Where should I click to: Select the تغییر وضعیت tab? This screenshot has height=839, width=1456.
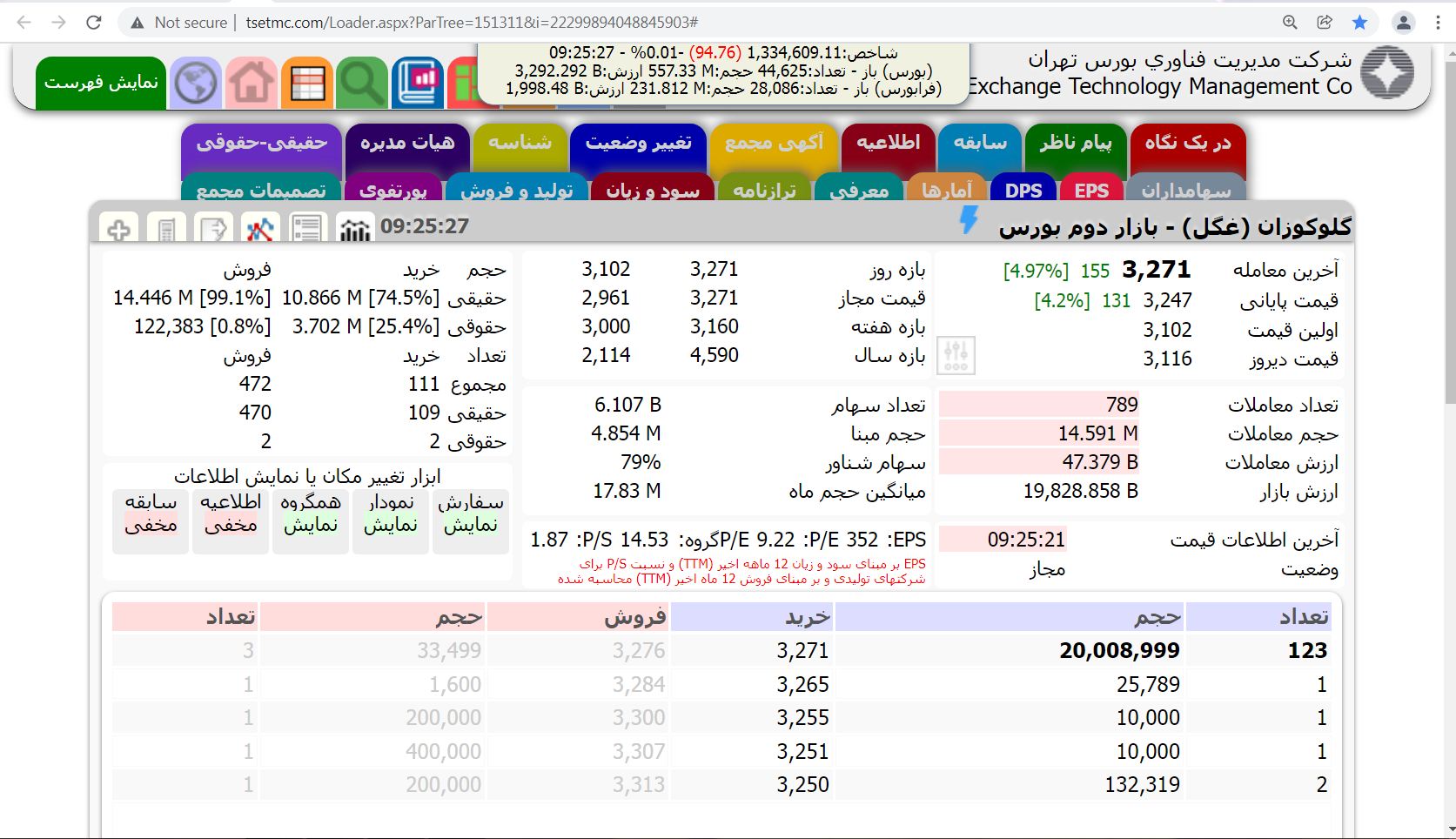pyautogui.click(x=638, y=147)
